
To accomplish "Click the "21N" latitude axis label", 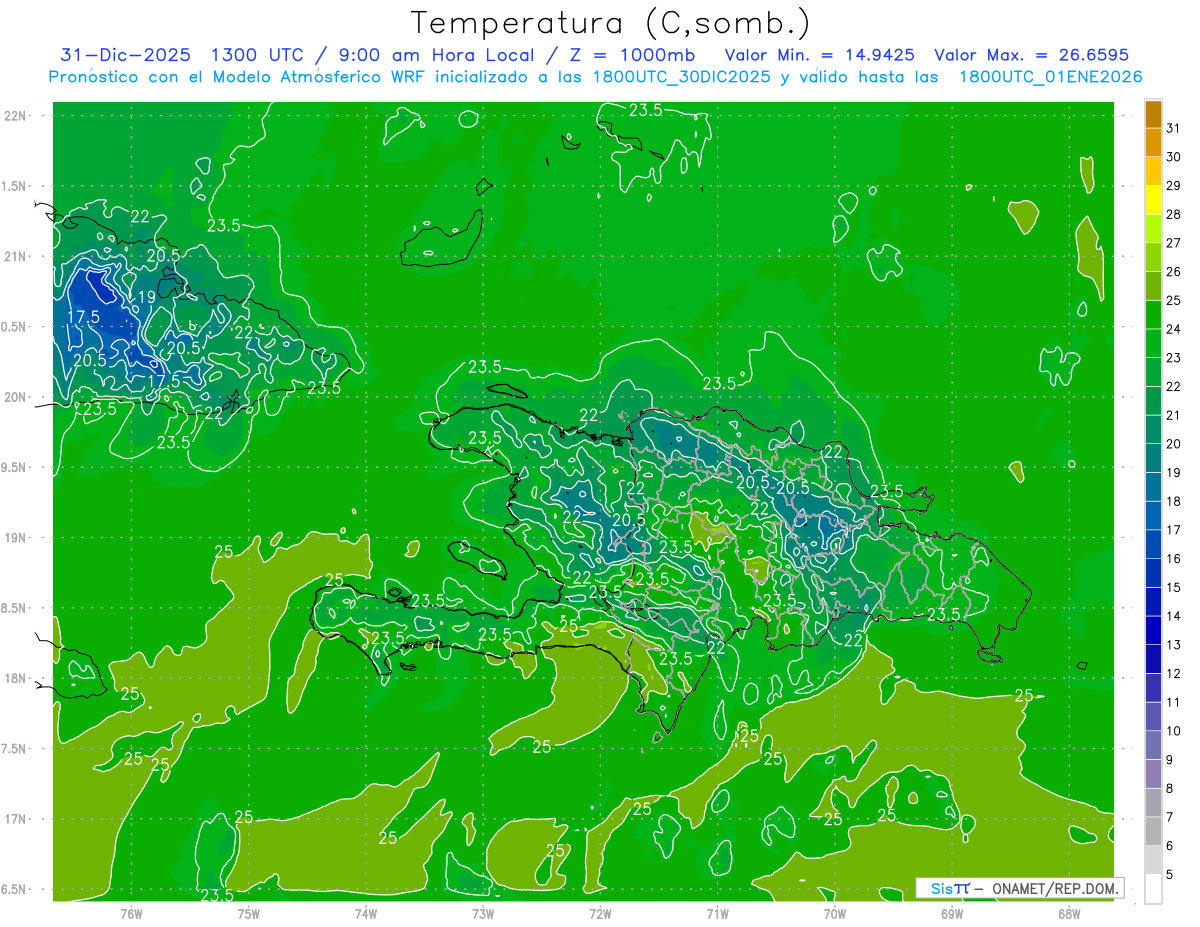I will (14, 256).
